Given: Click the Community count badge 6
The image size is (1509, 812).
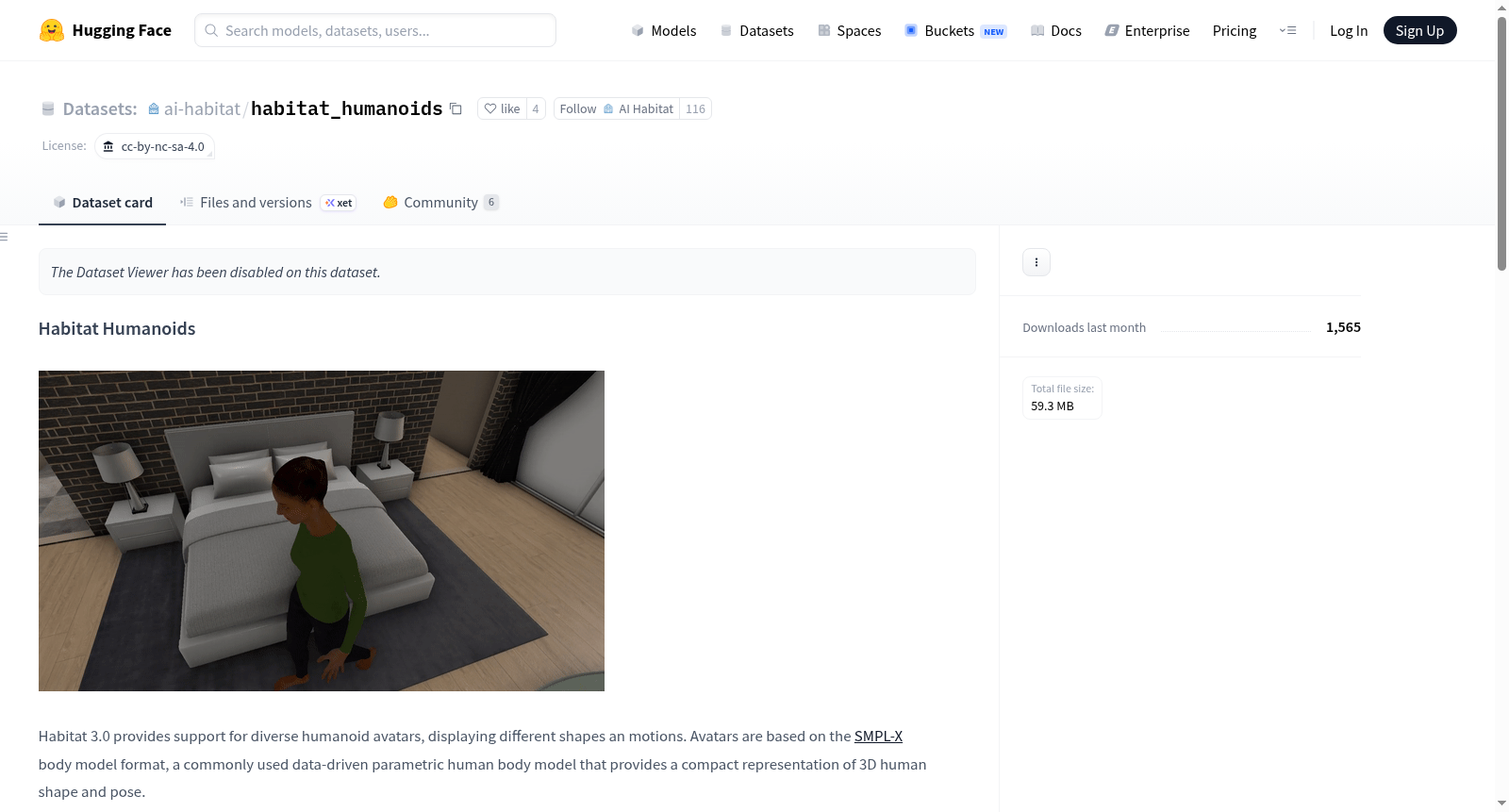Looking at the screenshot, I should click(491, 203).
